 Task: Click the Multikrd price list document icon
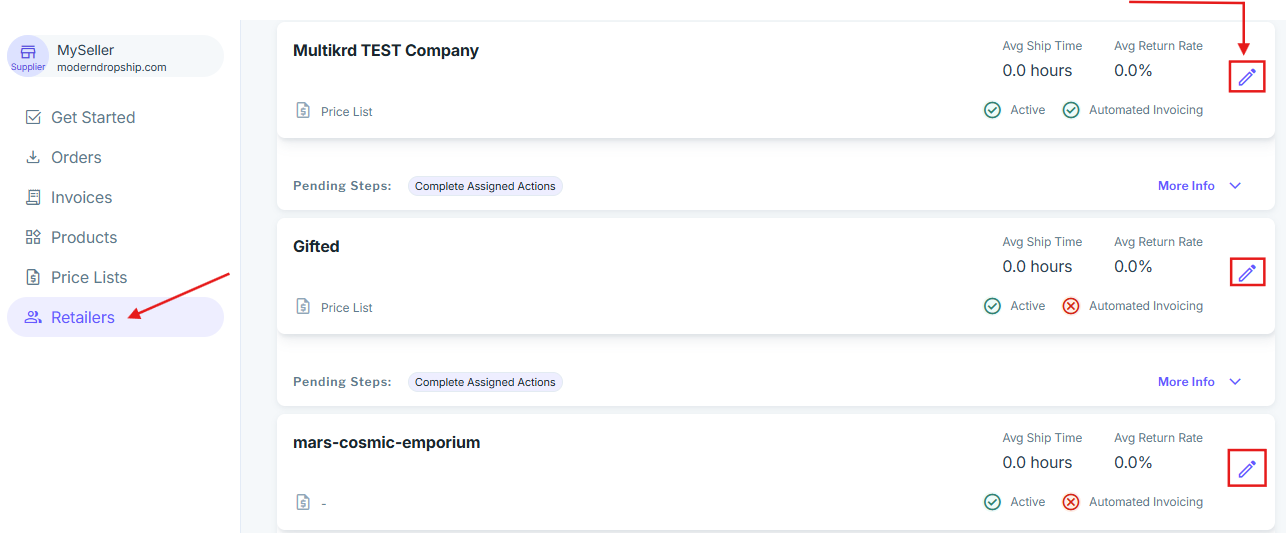pos(303,110)
